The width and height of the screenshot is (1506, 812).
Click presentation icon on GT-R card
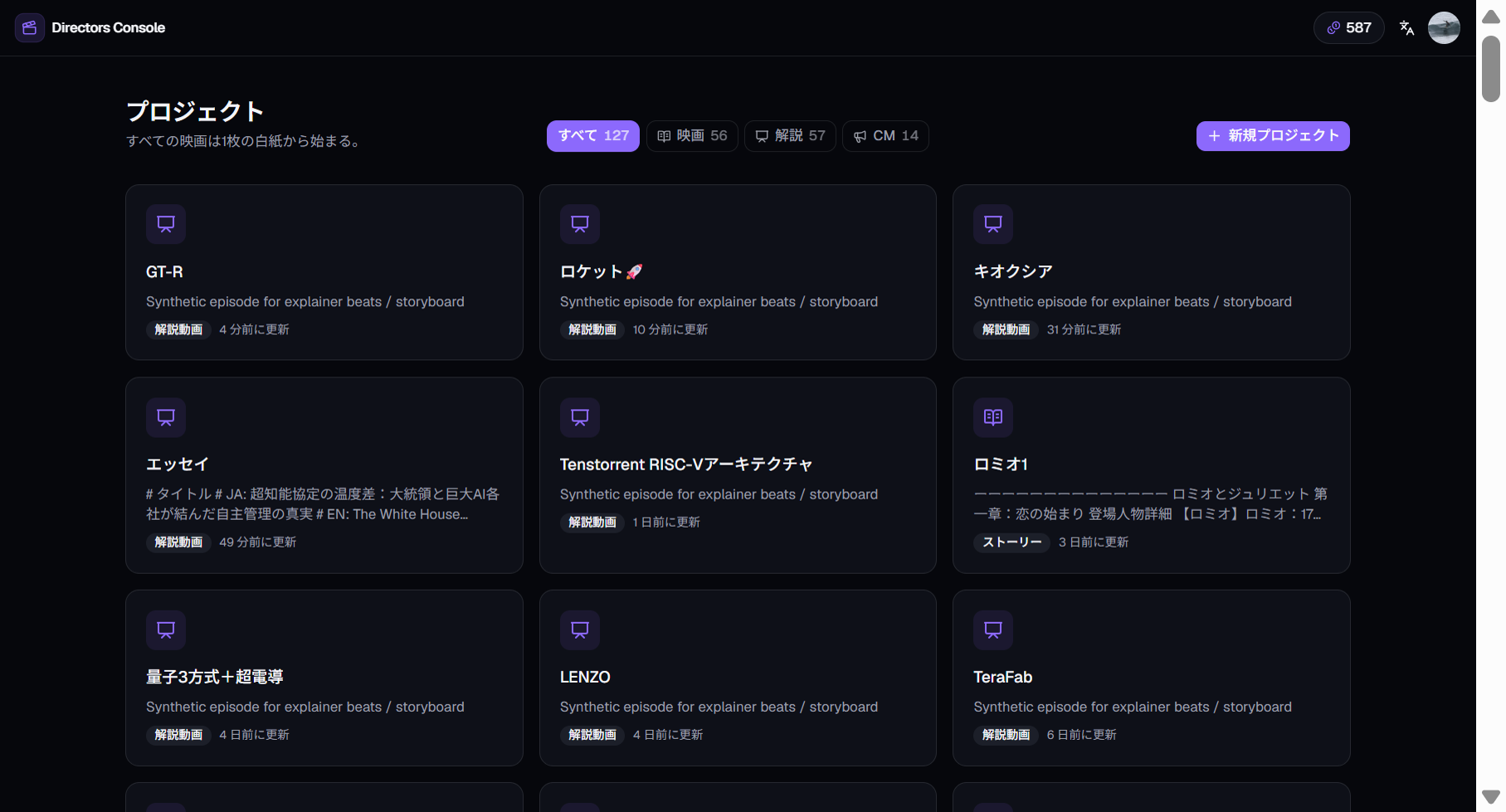[166, 224]
